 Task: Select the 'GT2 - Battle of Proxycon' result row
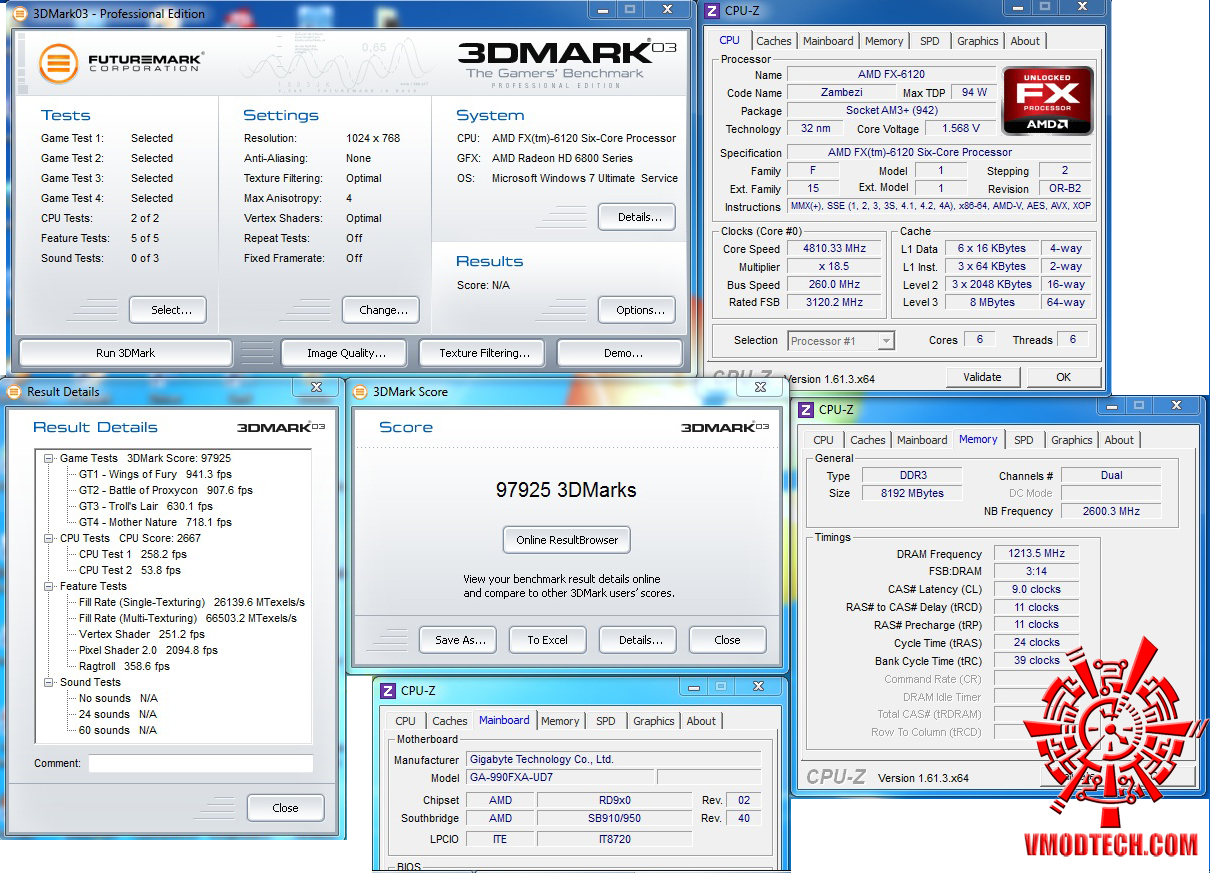166,490
